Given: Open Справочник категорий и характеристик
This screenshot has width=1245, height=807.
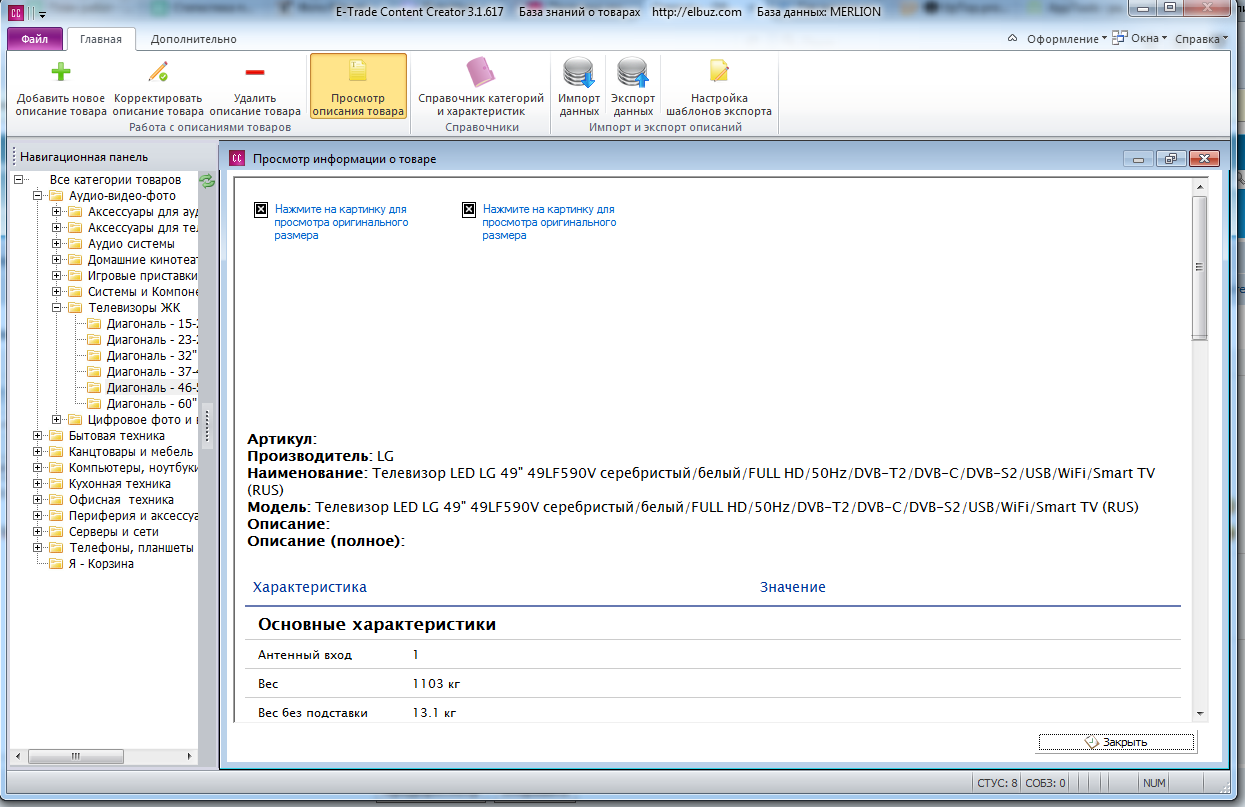Looking at the screenshot, I should [481, 87].
